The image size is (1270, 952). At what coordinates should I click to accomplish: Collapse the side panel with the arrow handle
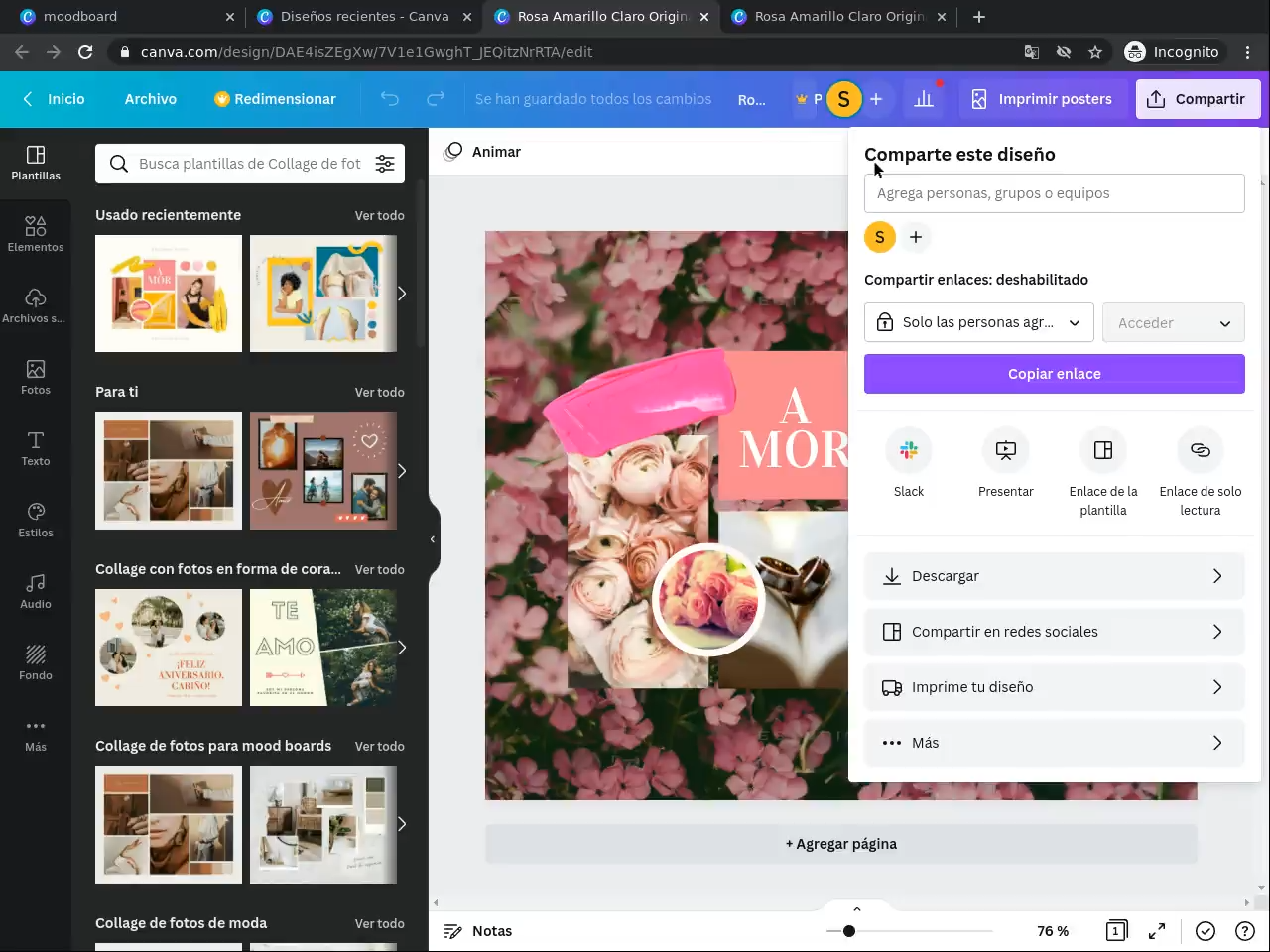click(433, 539)
